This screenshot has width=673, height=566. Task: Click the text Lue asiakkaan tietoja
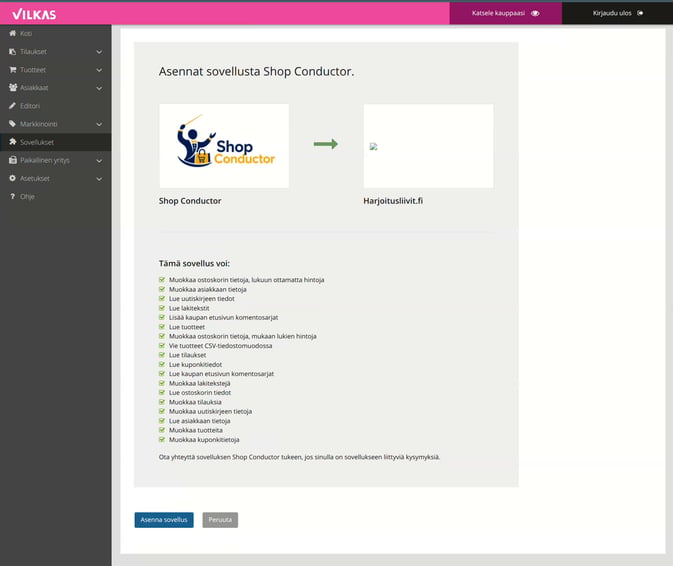[200, 421]
